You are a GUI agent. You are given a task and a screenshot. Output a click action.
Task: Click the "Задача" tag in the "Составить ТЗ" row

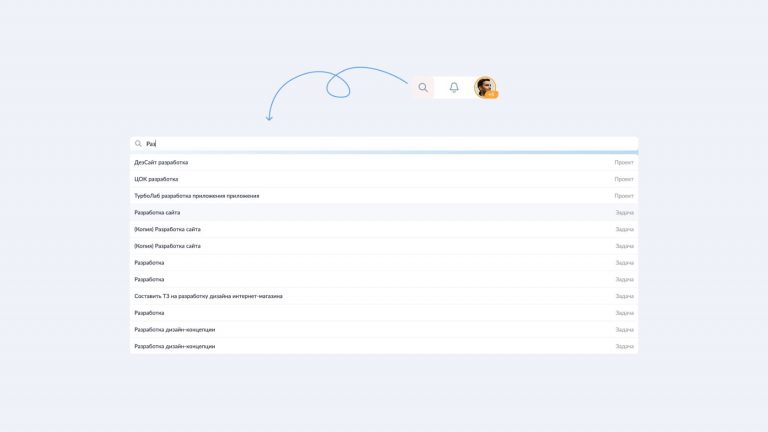click(x=624, y=296)
